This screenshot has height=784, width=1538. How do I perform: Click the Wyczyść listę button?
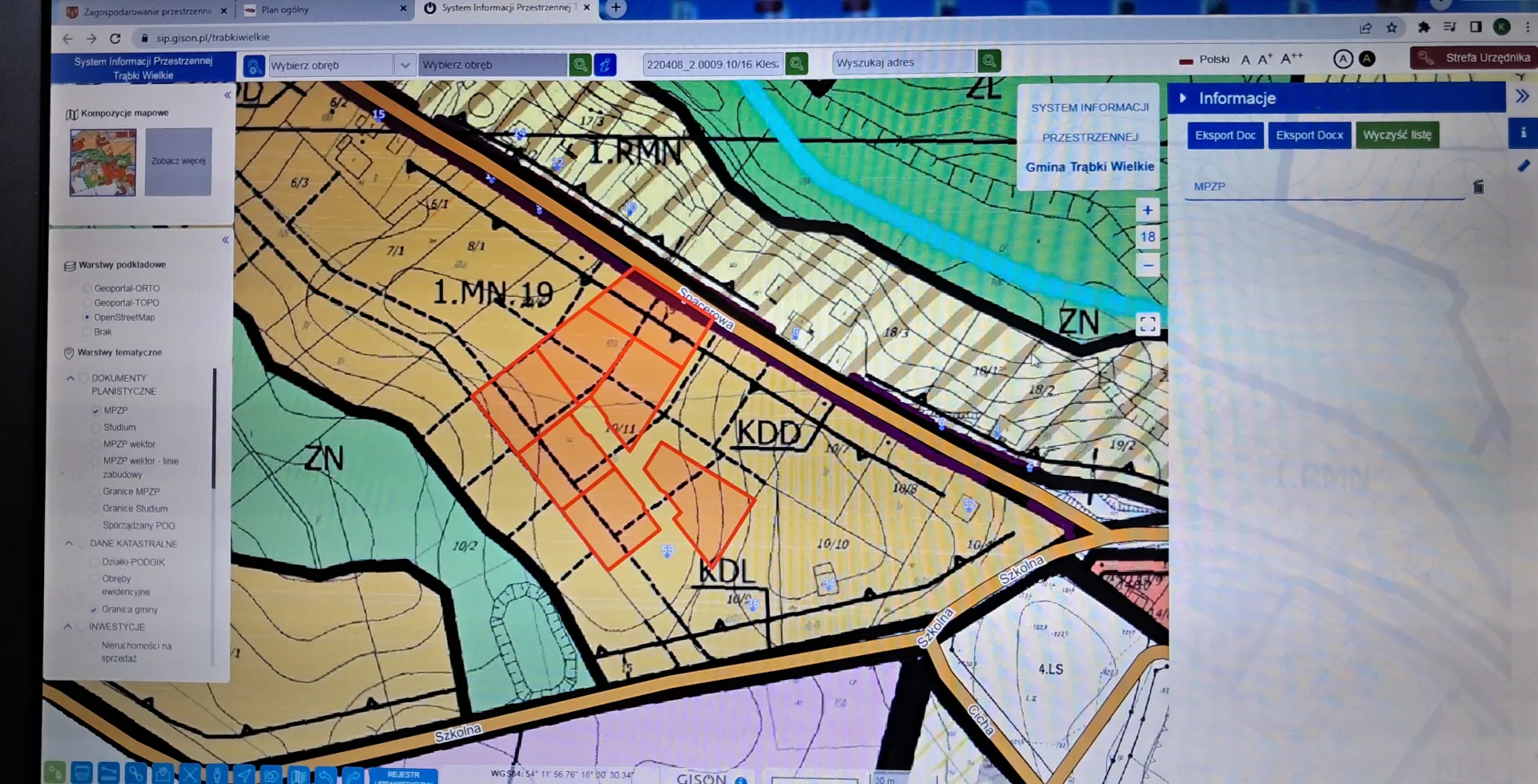(x=1397, y=135)
